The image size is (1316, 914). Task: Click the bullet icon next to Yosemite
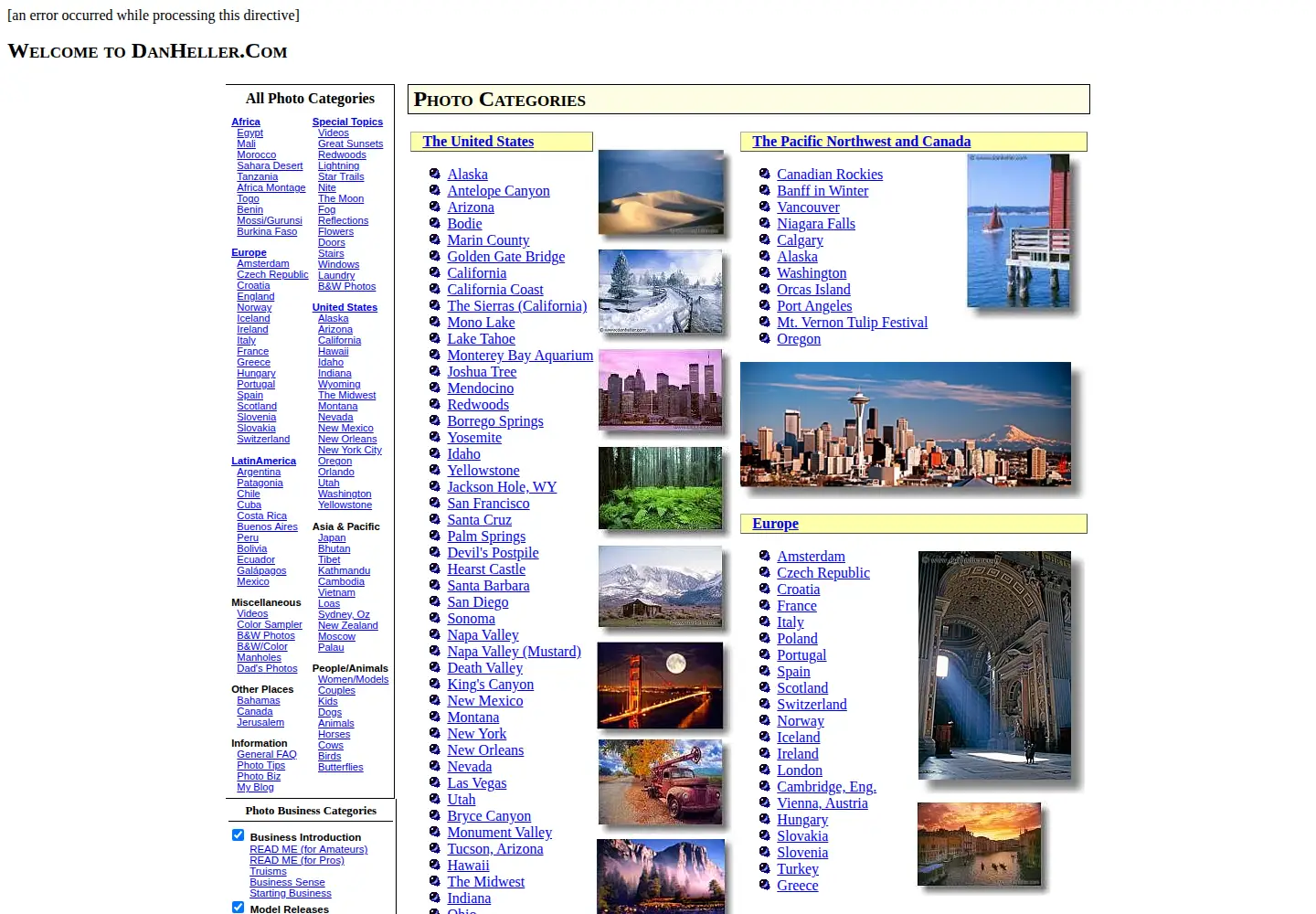(435, 437)
